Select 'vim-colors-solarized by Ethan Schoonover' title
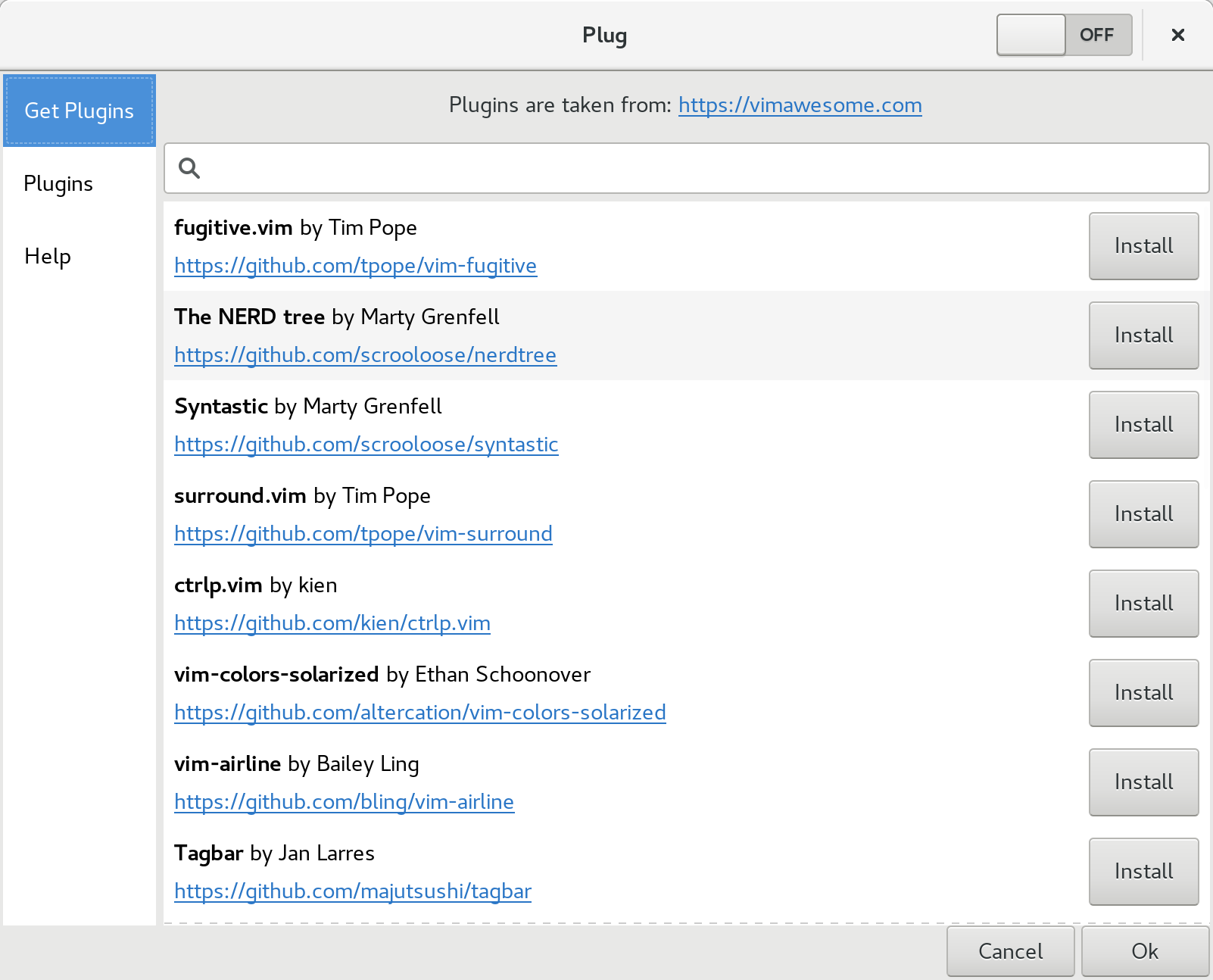 382,675
